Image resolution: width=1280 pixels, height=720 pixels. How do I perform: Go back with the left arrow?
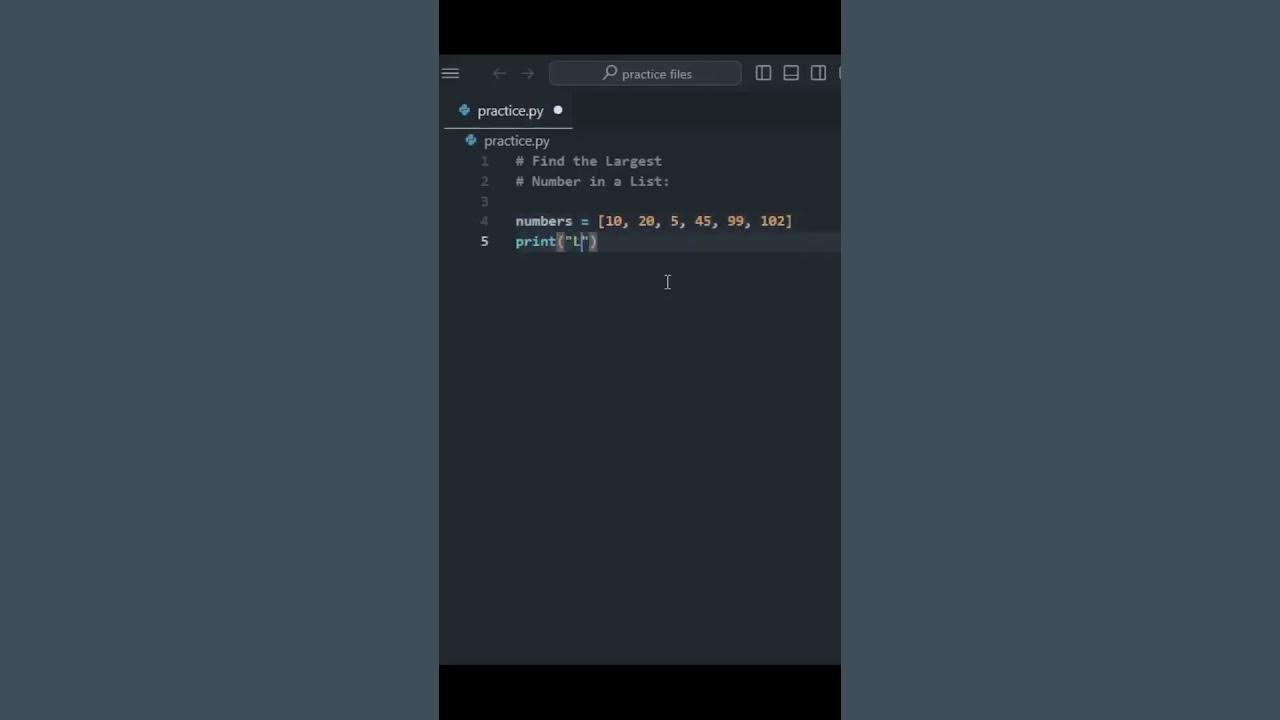[x=499, y=73]
